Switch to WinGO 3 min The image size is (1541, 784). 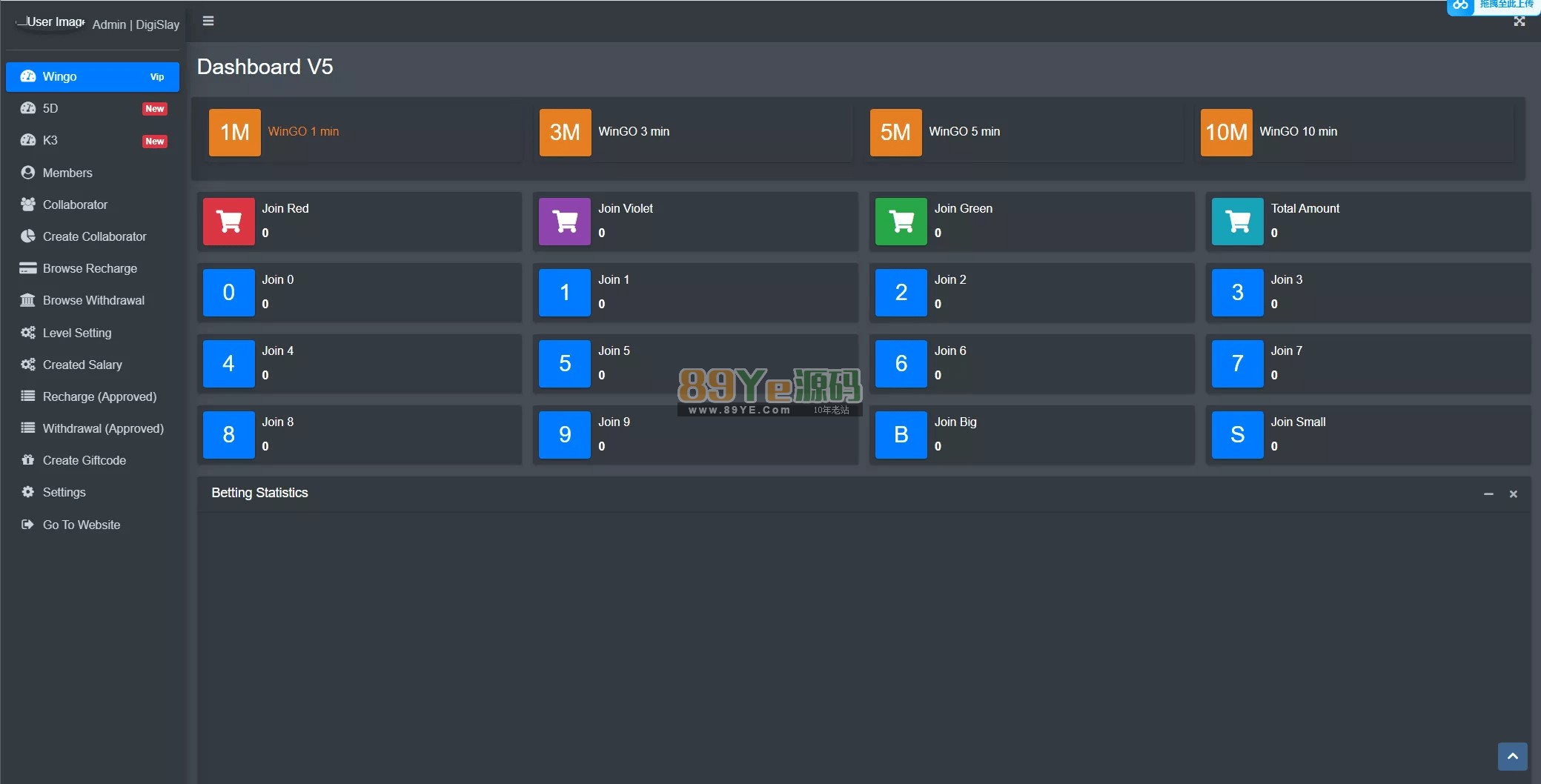[633, 131]
